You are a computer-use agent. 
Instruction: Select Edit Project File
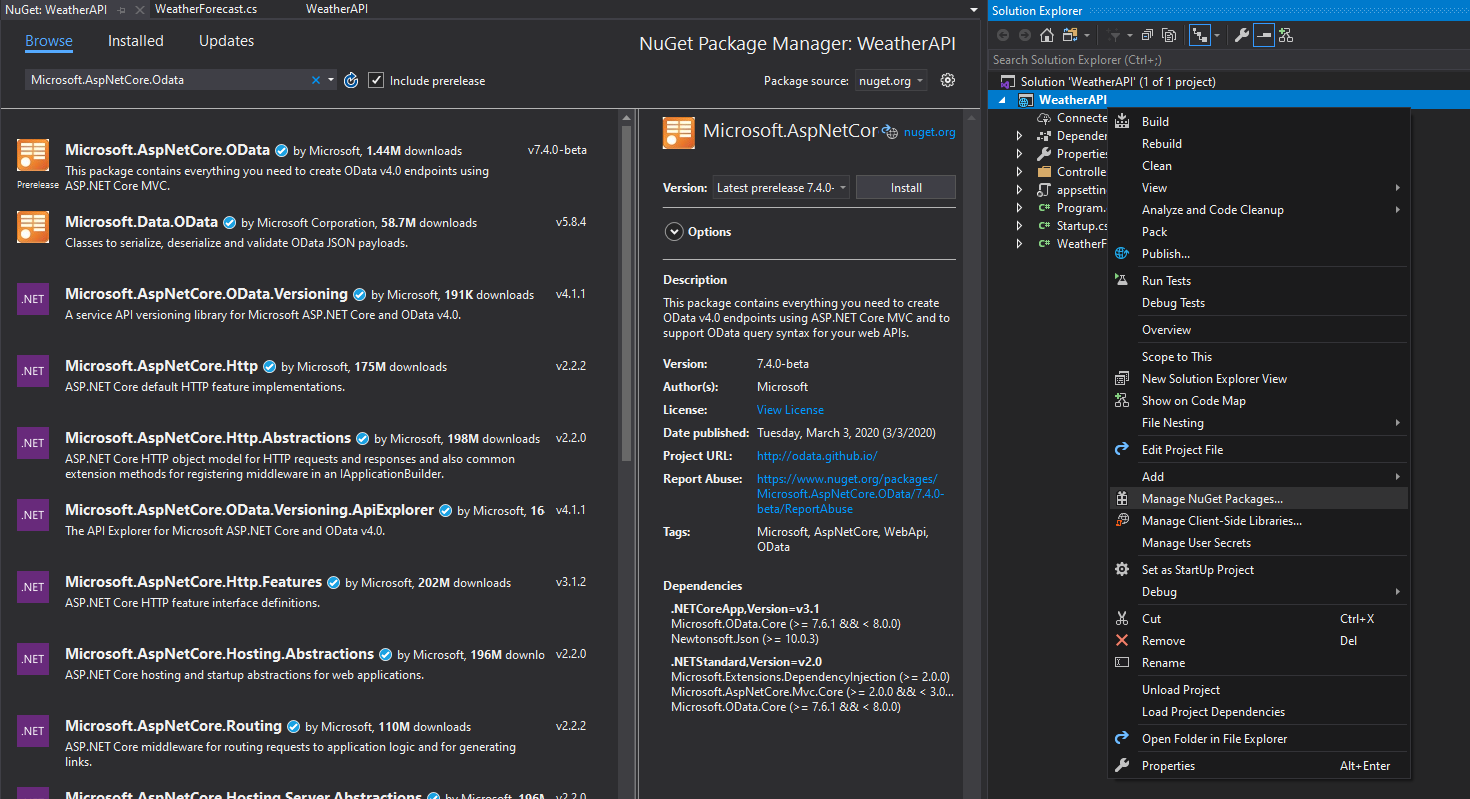point(1259,449)
